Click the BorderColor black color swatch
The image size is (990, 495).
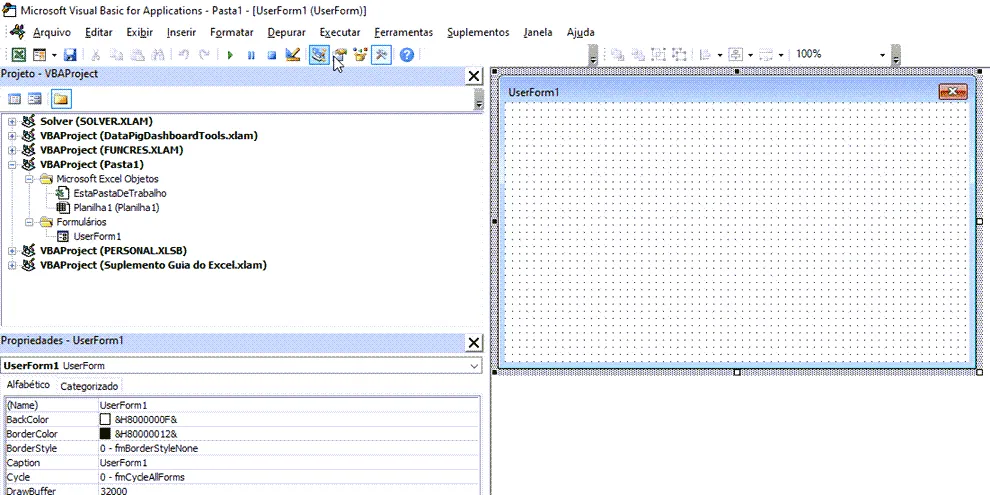[x=105, y=434]
